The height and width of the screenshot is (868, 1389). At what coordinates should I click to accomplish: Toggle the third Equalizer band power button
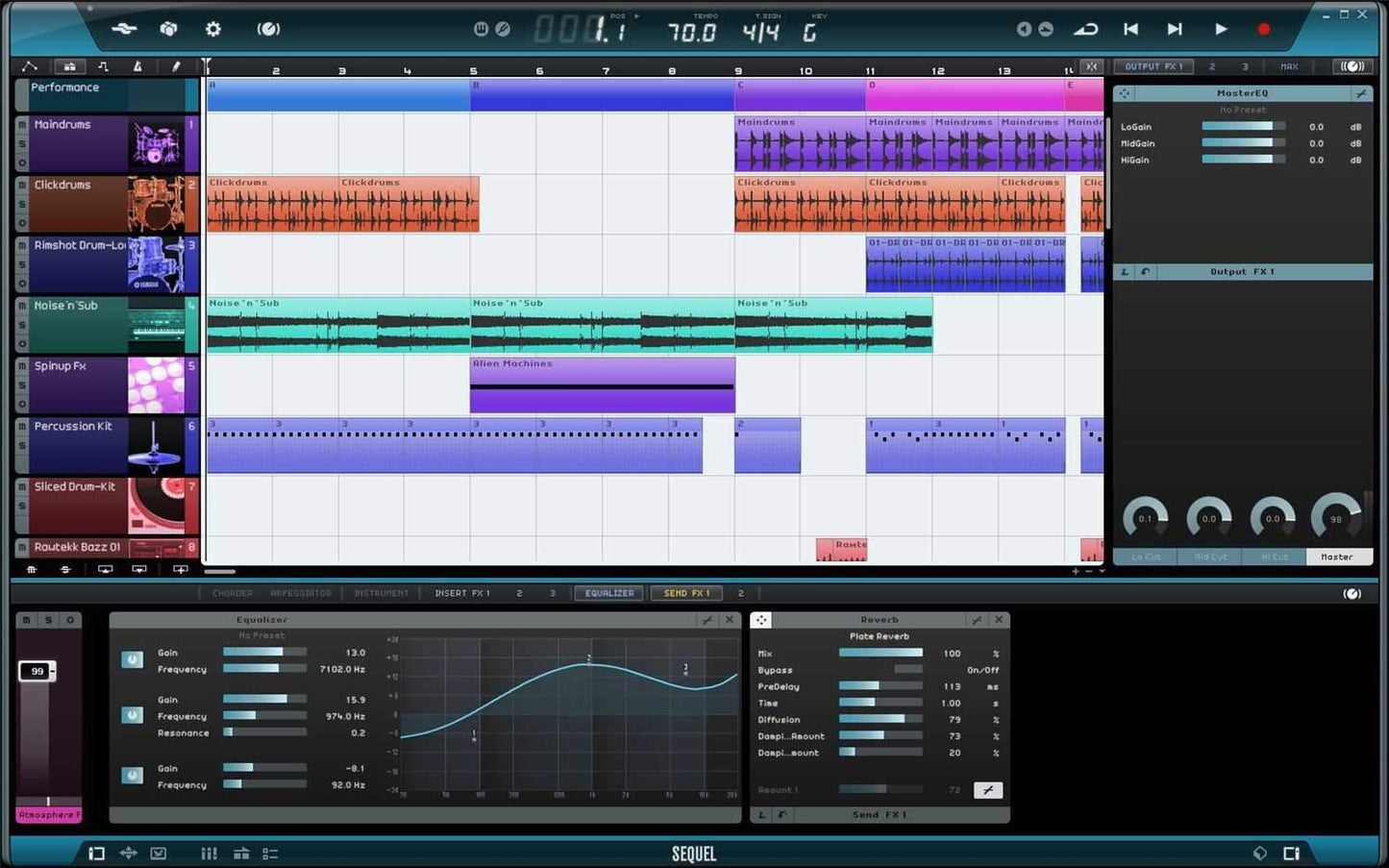pyautogui.click(x=133, y=775)
